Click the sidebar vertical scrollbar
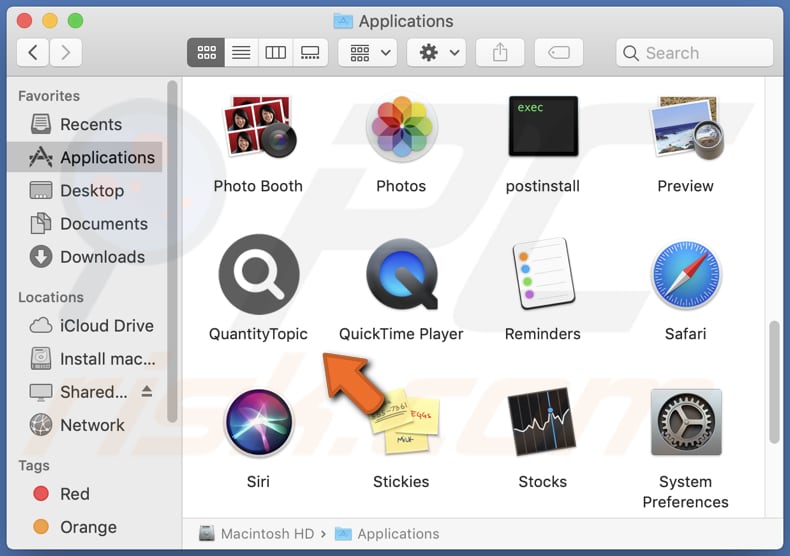790x556 pixels. click(x=172, y=252)
